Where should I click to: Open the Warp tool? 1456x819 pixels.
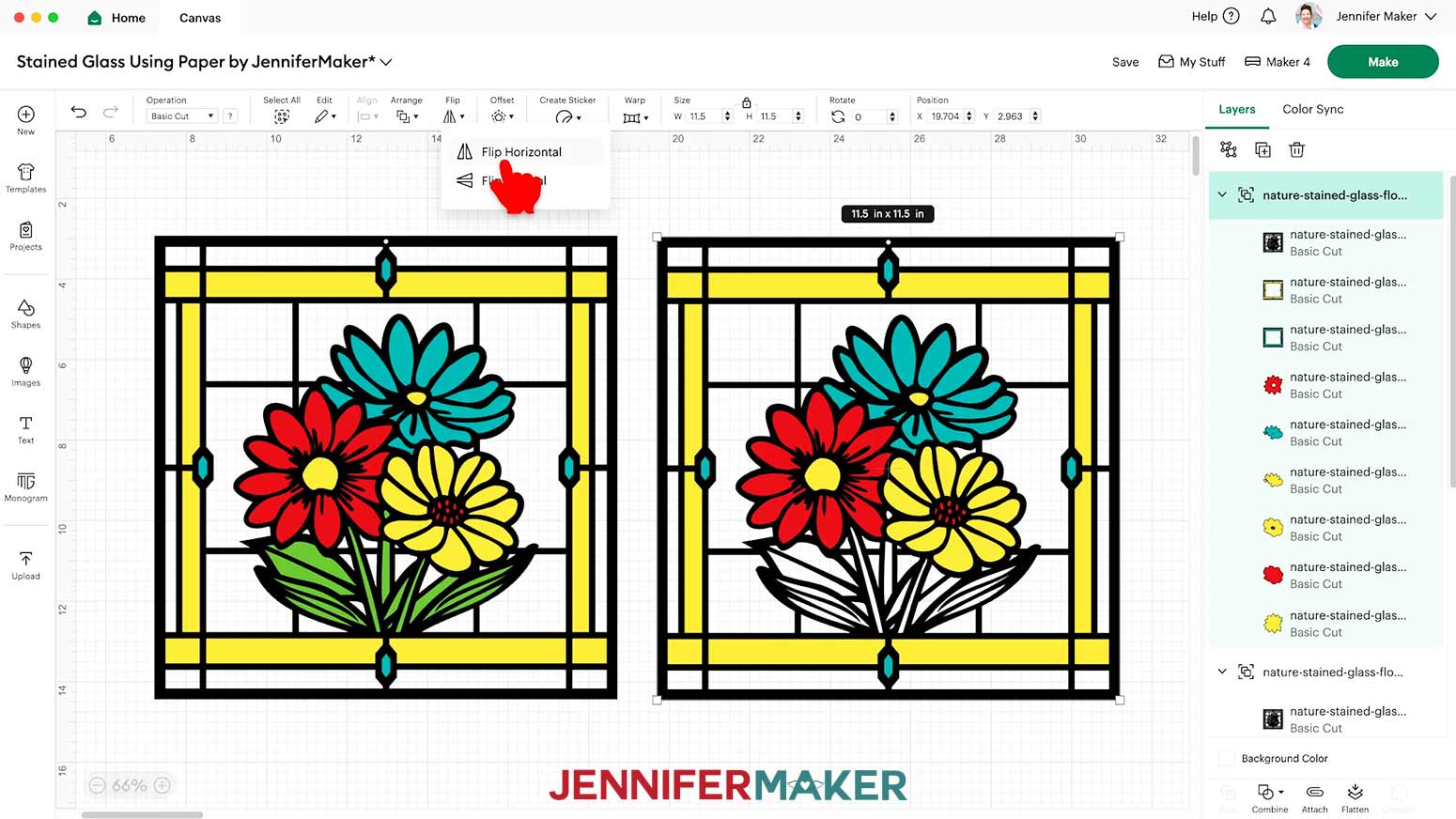635,117
